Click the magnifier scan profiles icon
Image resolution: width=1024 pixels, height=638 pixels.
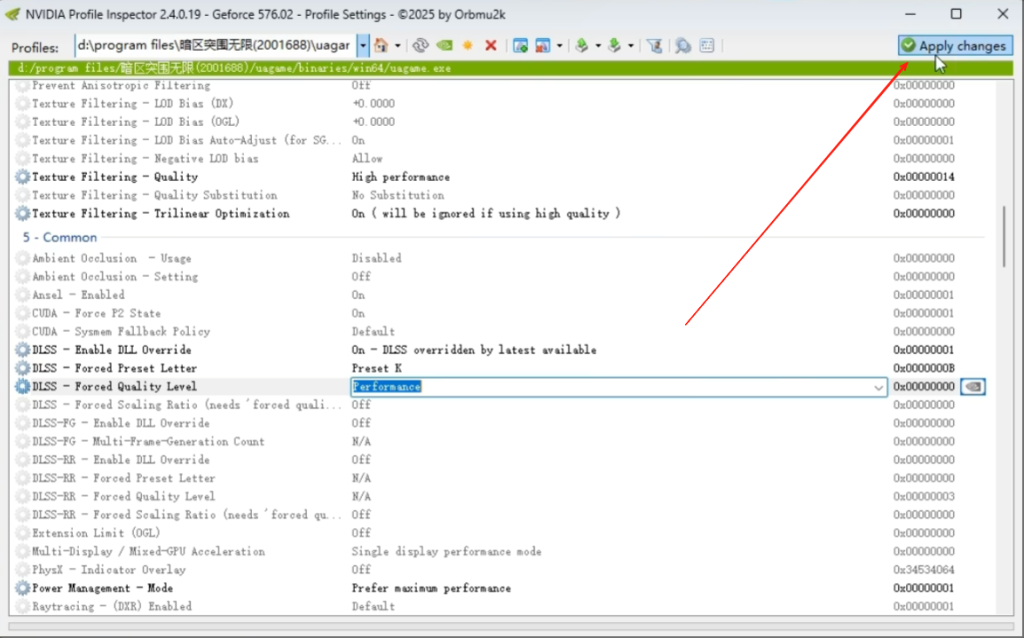pos(683,46)
